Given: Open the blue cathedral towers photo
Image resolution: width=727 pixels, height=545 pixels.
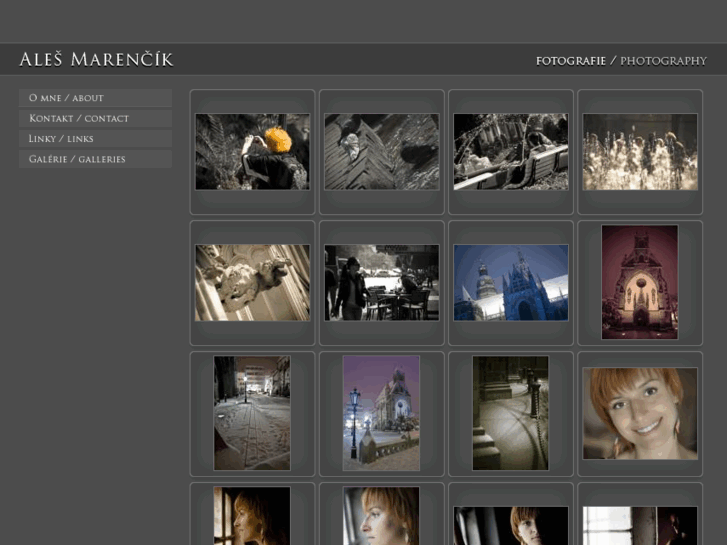Looking at the screenshot, I should pos(511,283).
